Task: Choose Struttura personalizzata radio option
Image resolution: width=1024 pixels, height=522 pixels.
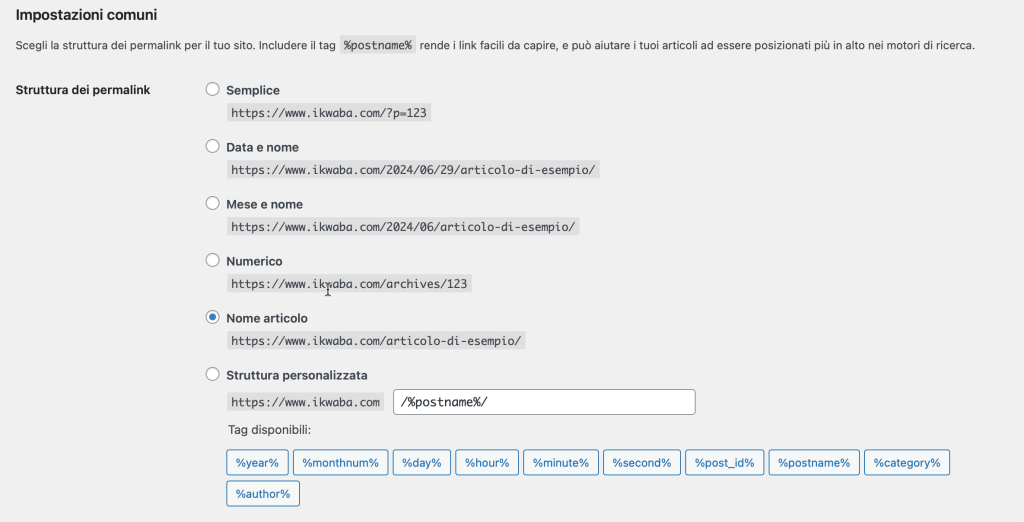Action: click(x=212, y=374)
